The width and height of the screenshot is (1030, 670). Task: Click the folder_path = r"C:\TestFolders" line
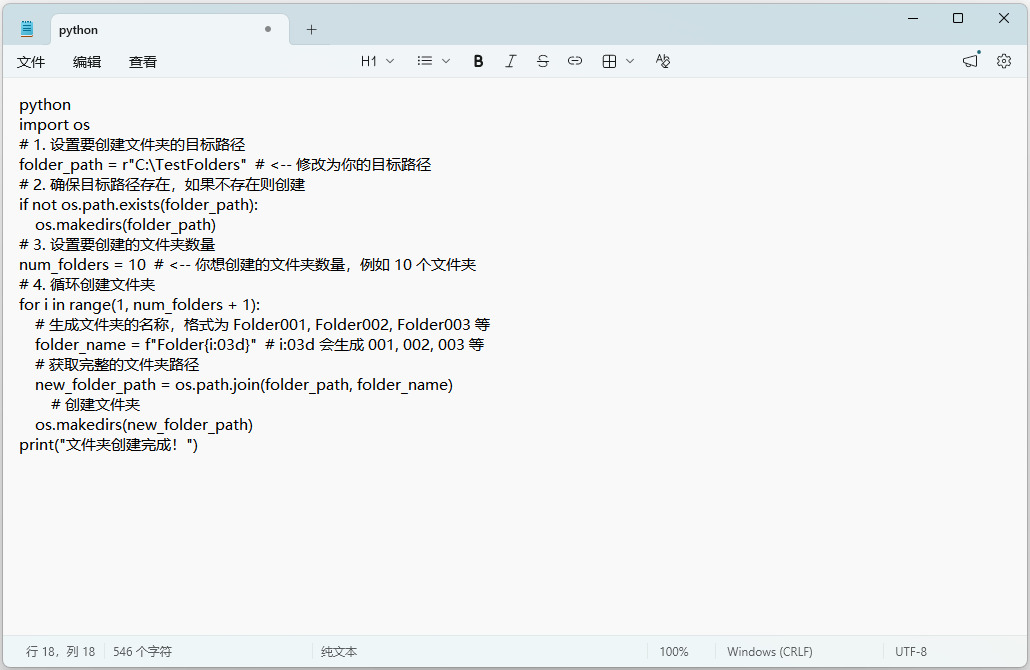[225, 165]
